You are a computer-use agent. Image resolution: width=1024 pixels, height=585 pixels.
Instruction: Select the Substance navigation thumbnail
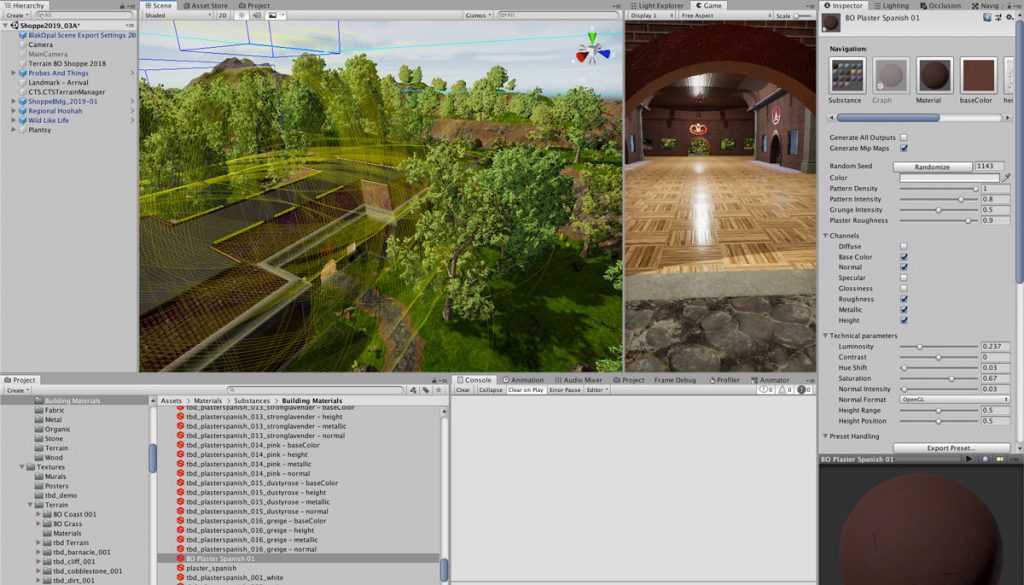pos(848,75)
